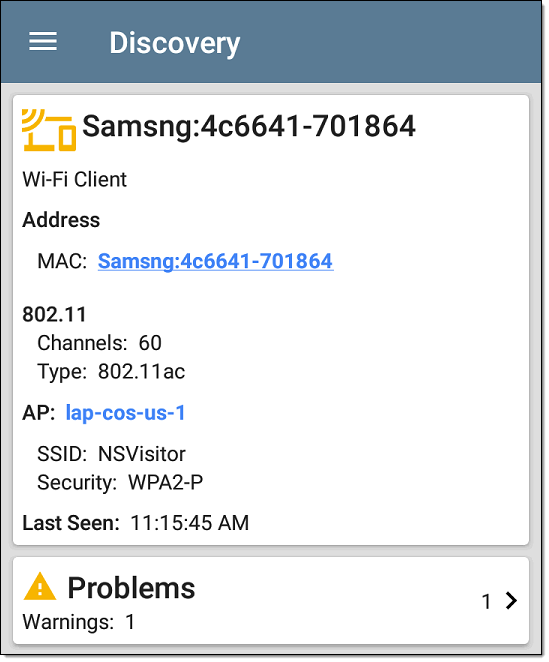The image size is (549, 662).
Task: Open the lap-cos-us-1 AP link
Action: [125, 412]
